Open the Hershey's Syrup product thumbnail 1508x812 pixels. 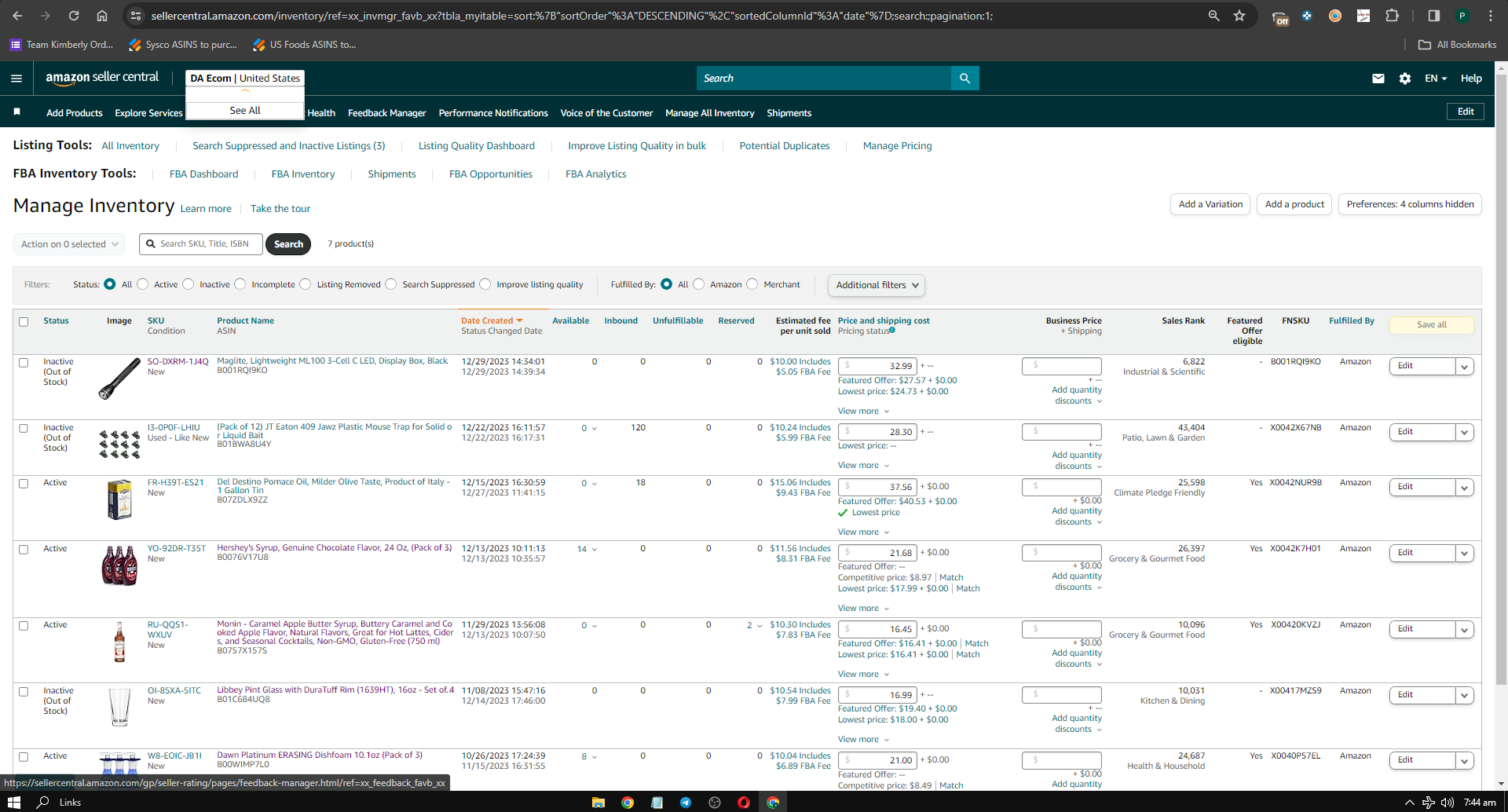[x=119, y=565]
